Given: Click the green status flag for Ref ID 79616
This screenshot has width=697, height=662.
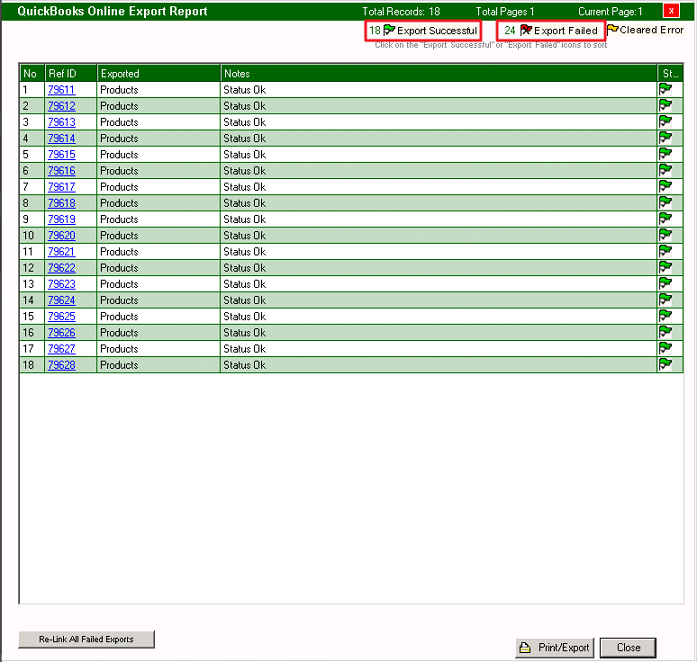Looking at the screenshot, I should click(665, 170).
